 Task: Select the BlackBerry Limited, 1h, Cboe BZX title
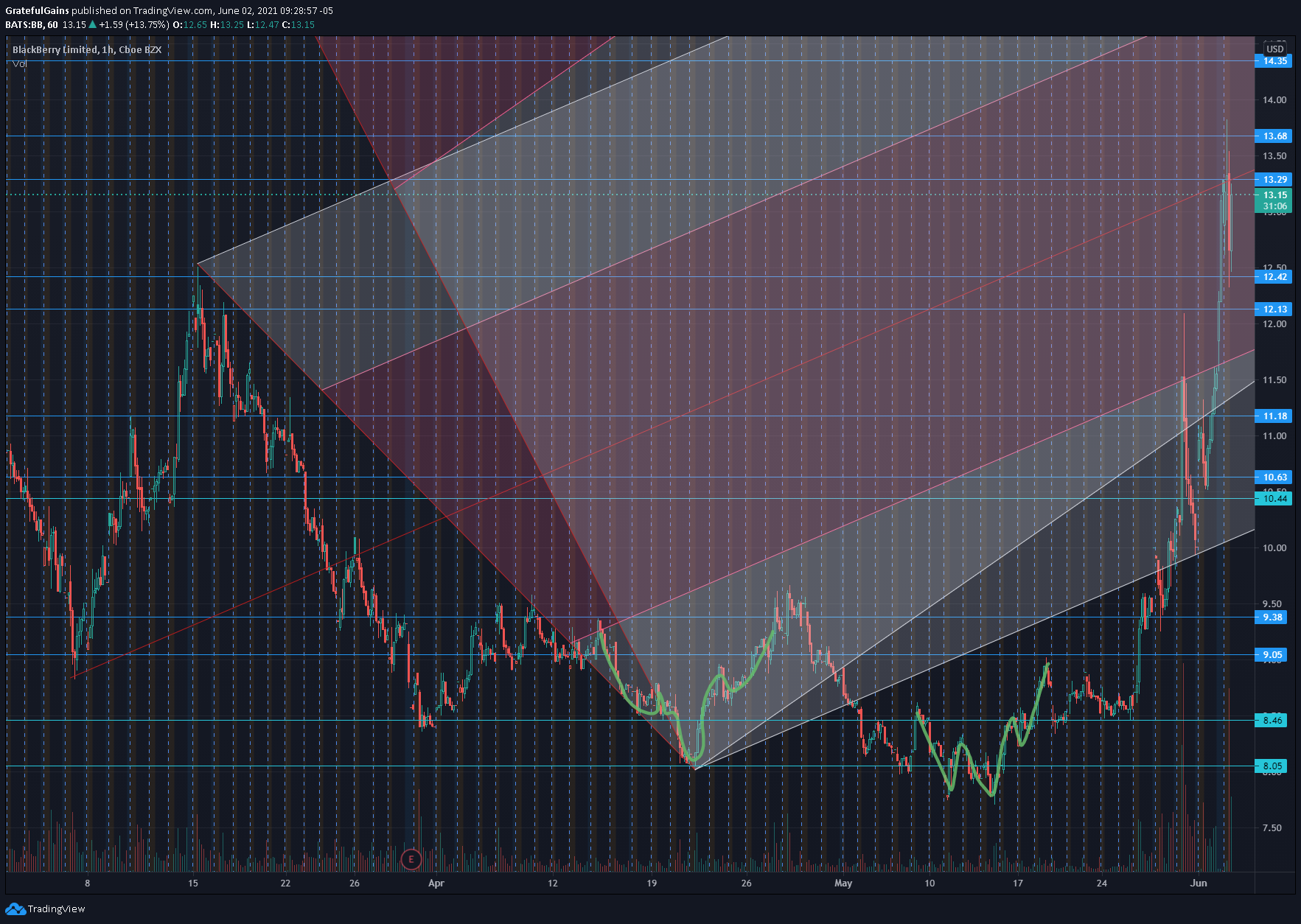click(87, 49)
